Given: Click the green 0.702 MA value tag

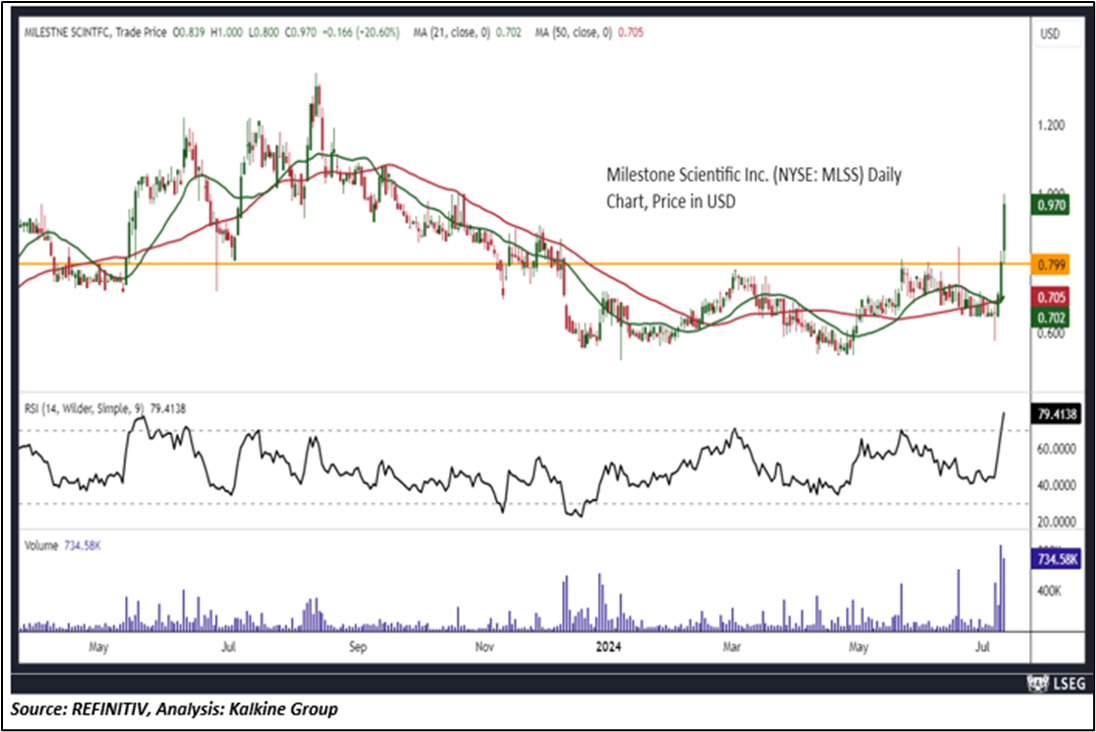Looking at the screenshot, I should [x=1051, y=317].
